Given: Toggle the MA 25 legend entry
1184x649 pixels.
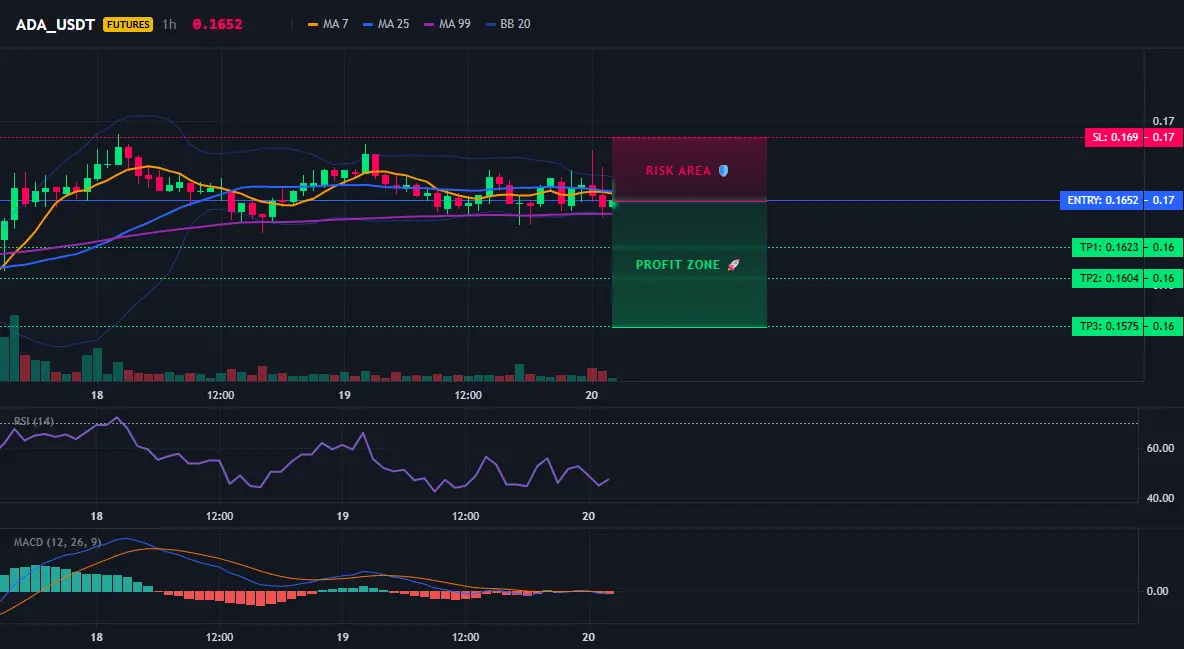Looking at the screenshot, I should [x=386, y=24].
